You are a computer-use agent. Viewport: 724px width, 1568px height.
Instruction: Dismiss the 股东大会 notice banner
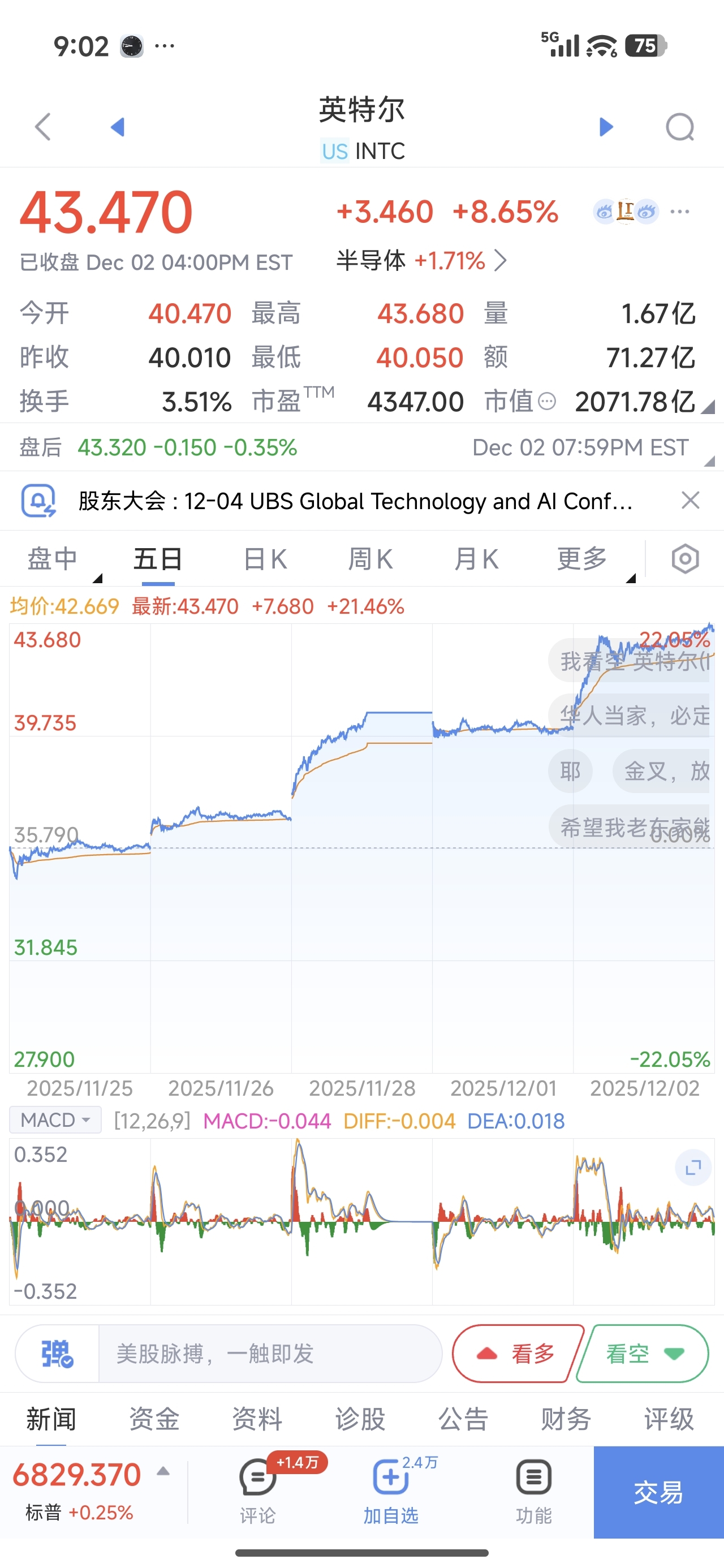[690, 501]
